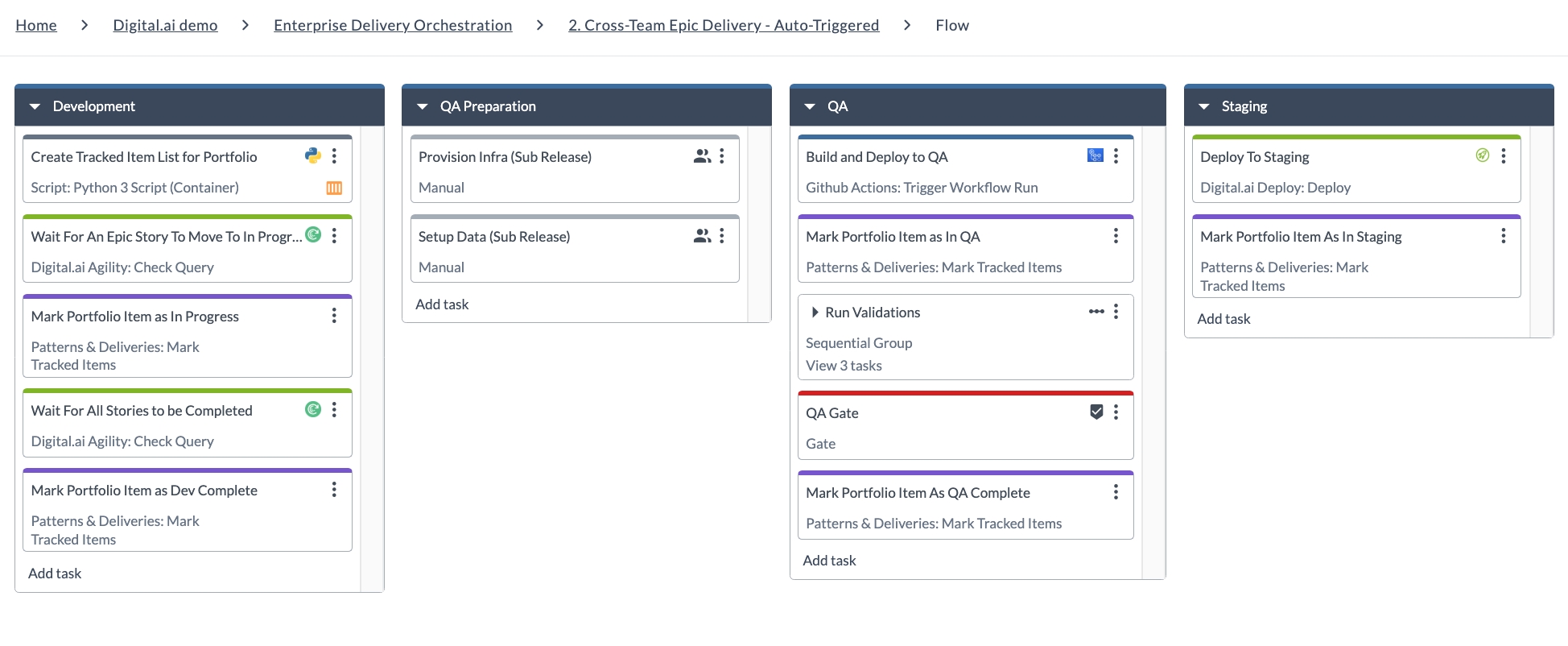The image size is (1568, 646).
Task: Click the horizontal dots icon on Run Validations
Action: [x=1096, y=312]
